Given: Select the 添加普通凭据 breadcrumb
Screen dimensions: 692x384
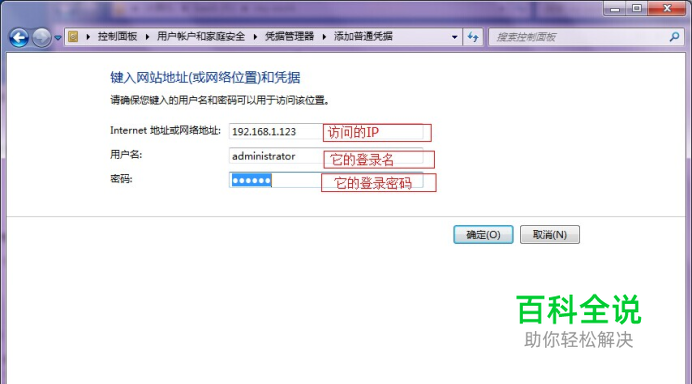Looking at the screenshot, I should tap(363, 37).
